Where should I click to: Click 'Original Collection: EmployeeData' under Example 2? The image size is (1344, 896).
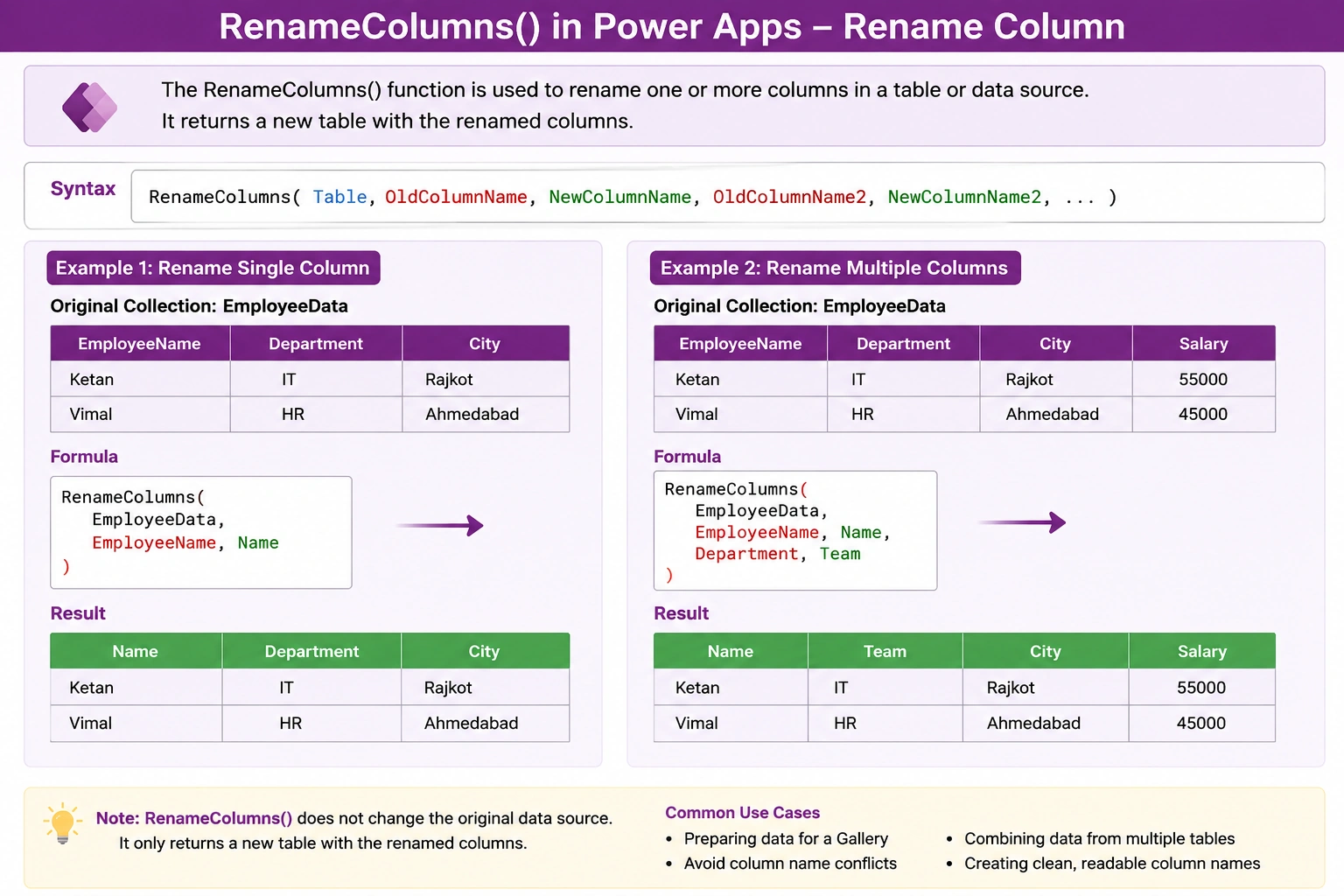(x=800, y=306)
